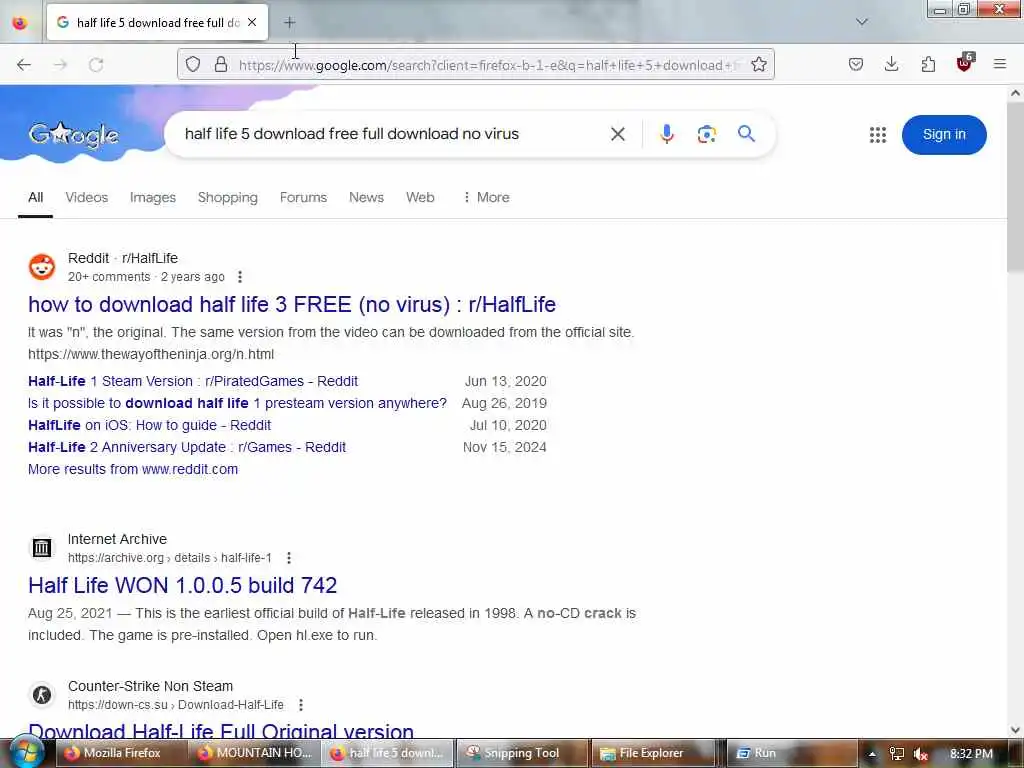View site security padlock information
The image size is (1024, 768).
pyautogui.click(x=221, y=64)
